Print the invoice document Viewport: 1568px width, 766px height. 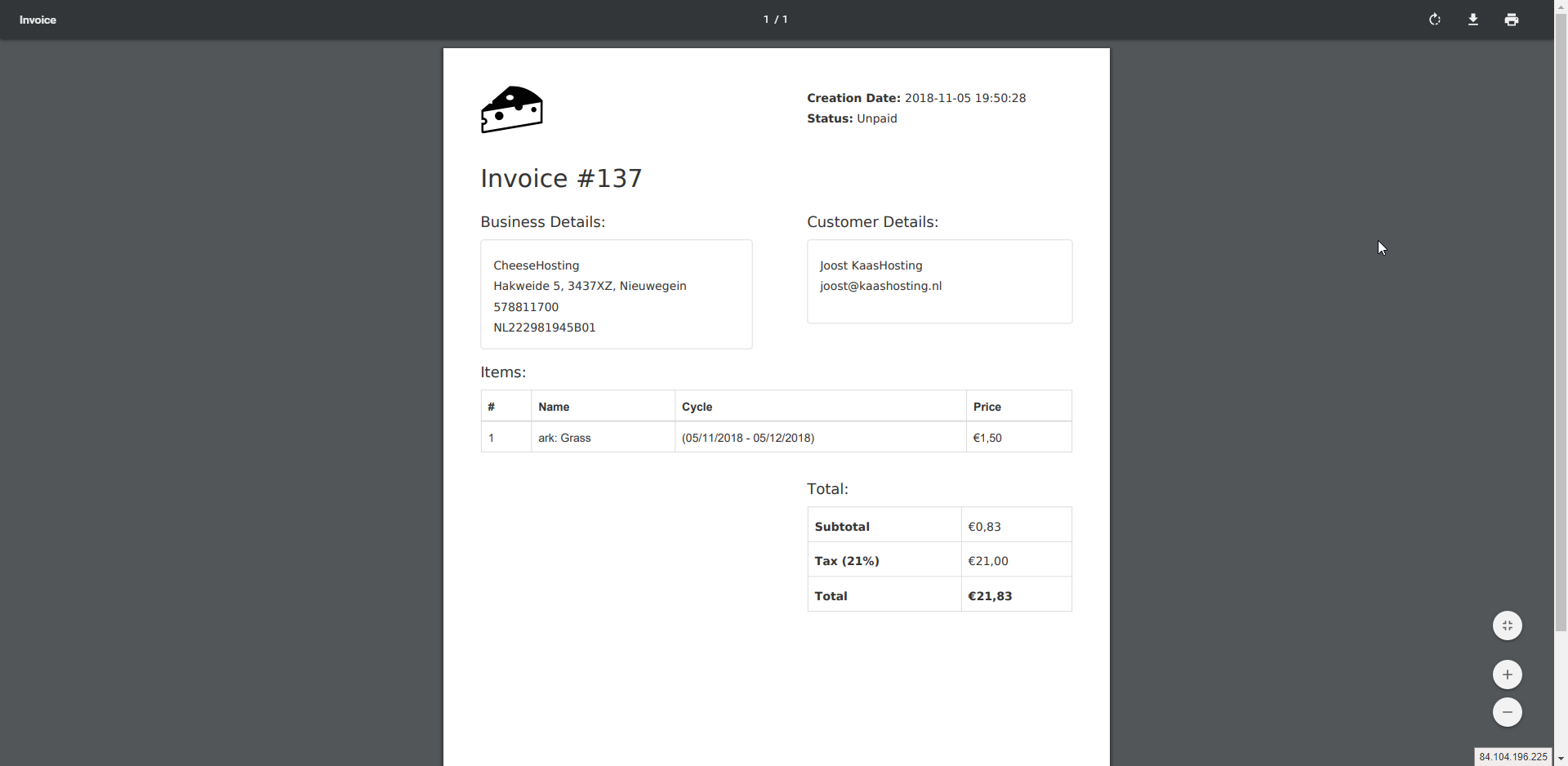tap(1512, 20)
